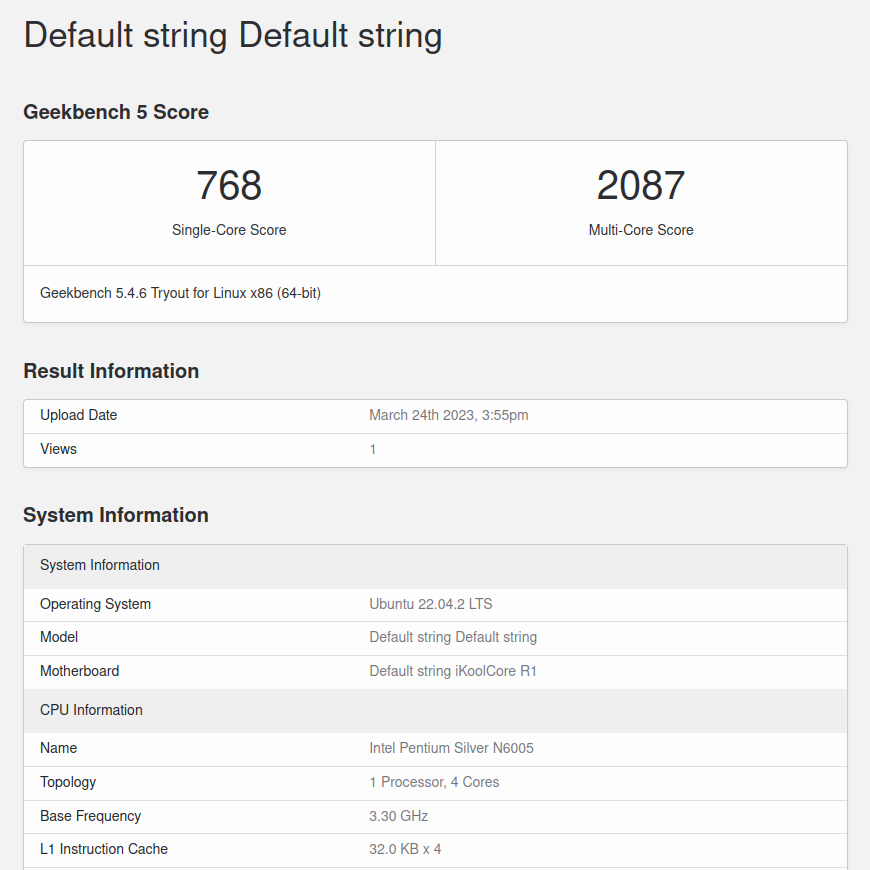Click the page title 'Default string Default string'

(x=233, y=36)
